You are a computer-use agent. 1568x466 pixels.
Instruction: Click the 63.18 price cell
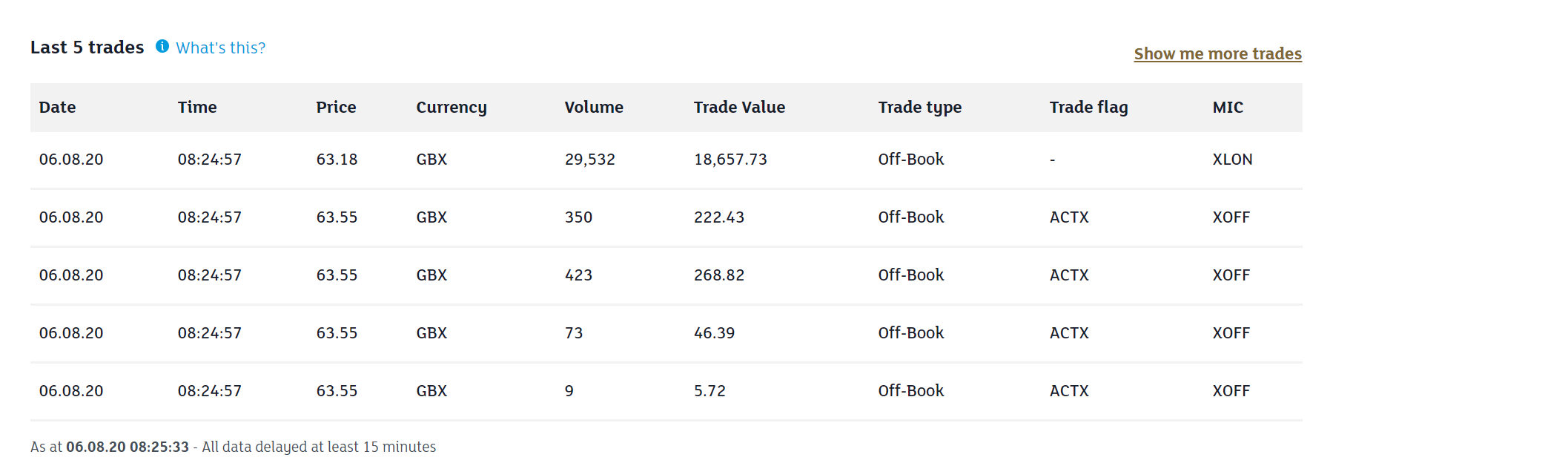click(337, 159)
